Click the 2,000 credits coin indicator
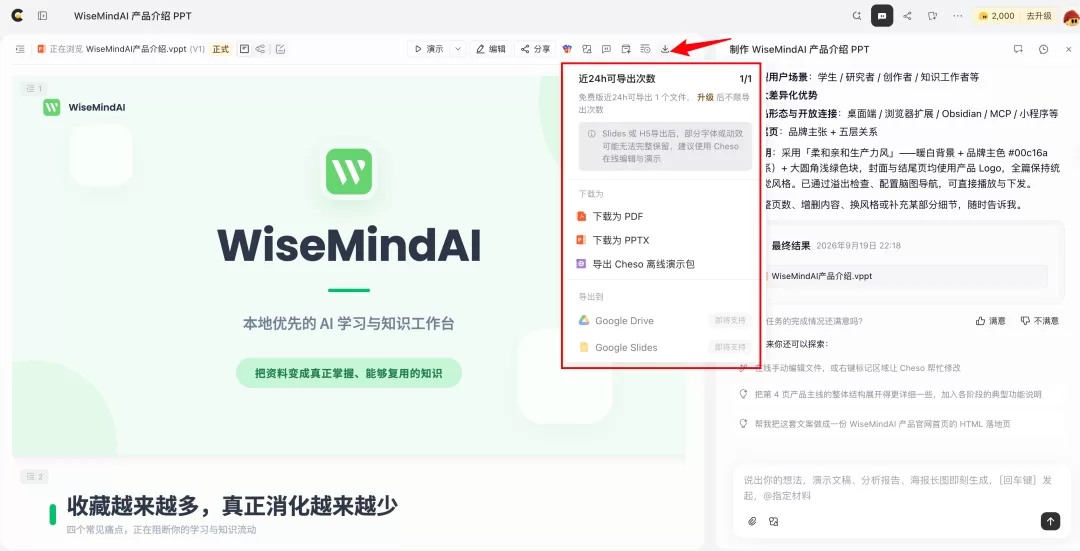 tap(997, 15)
